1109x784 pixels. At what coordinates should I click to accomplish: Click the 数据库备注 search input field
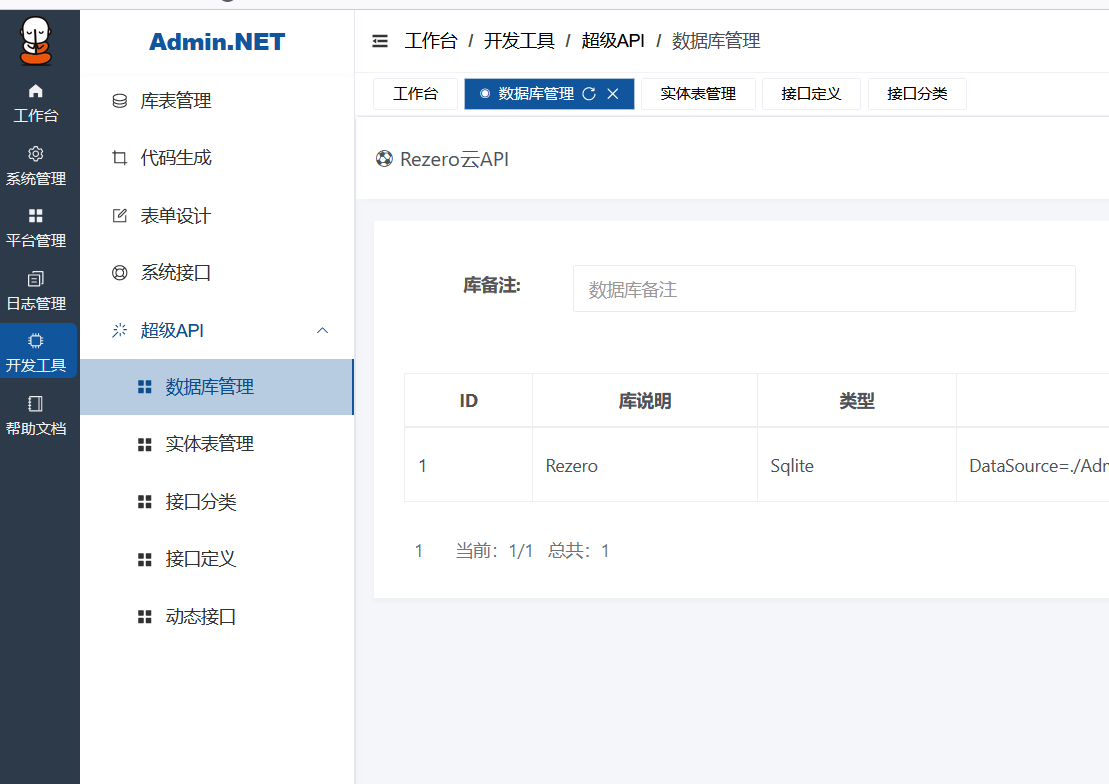(x=824, y=288)
